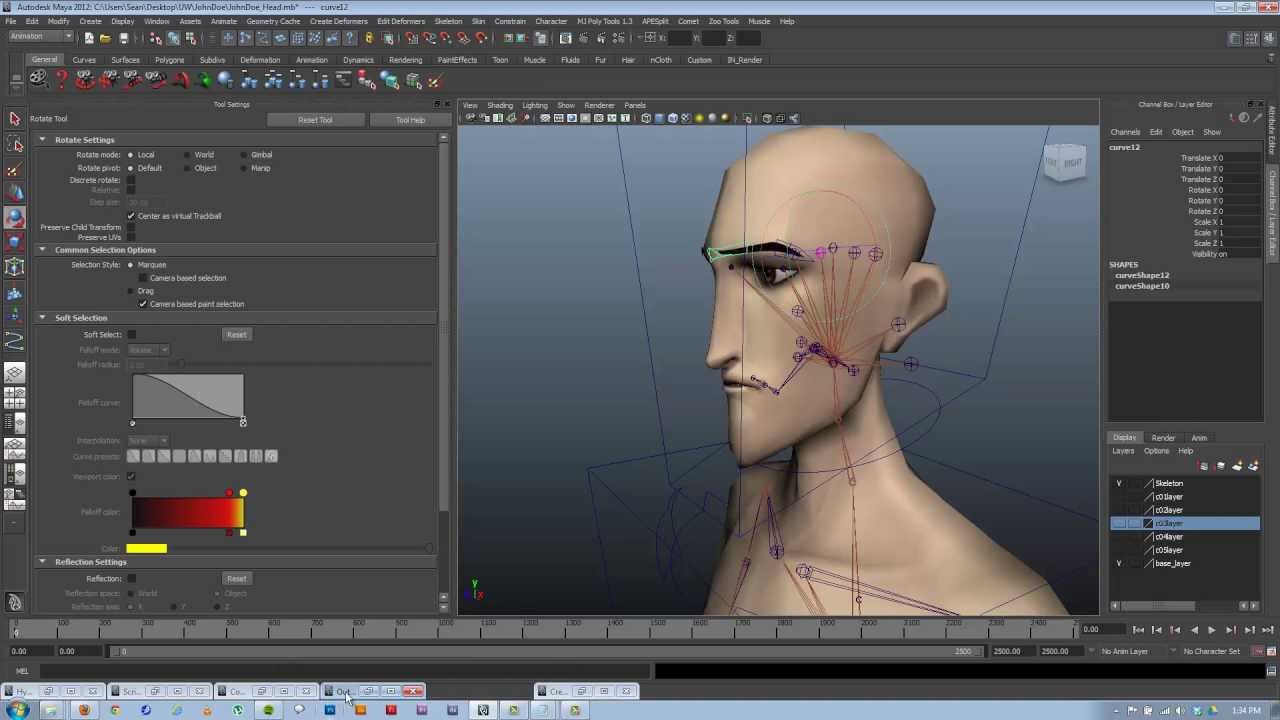Click the Falloff color gradient ramp
Screen dimensions: 1280x720
click(187, 512)
